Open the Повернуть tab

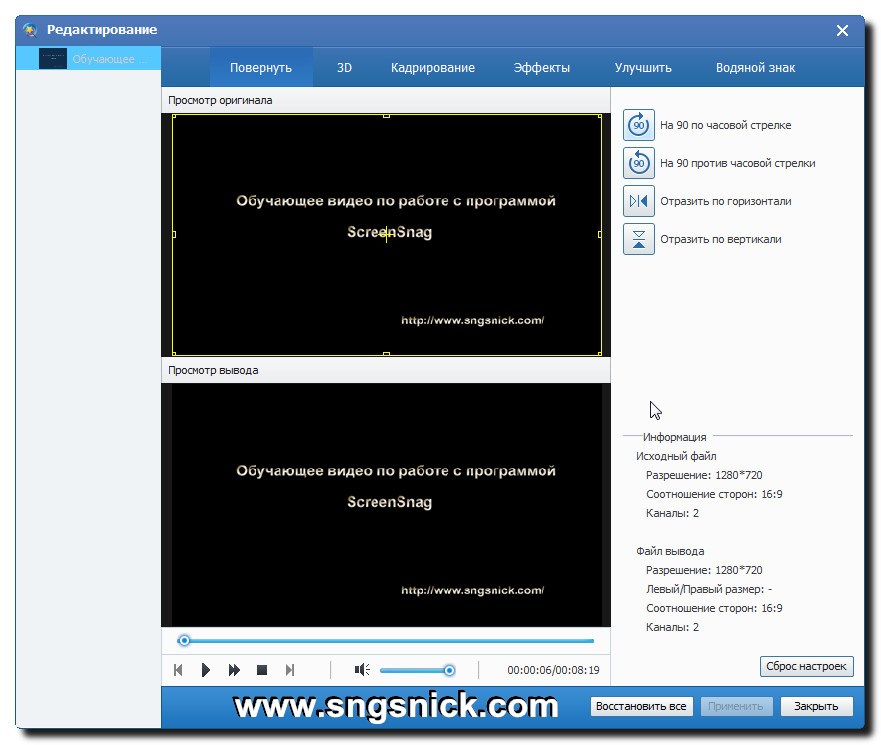pyautogui.click(x=261, y=67)
